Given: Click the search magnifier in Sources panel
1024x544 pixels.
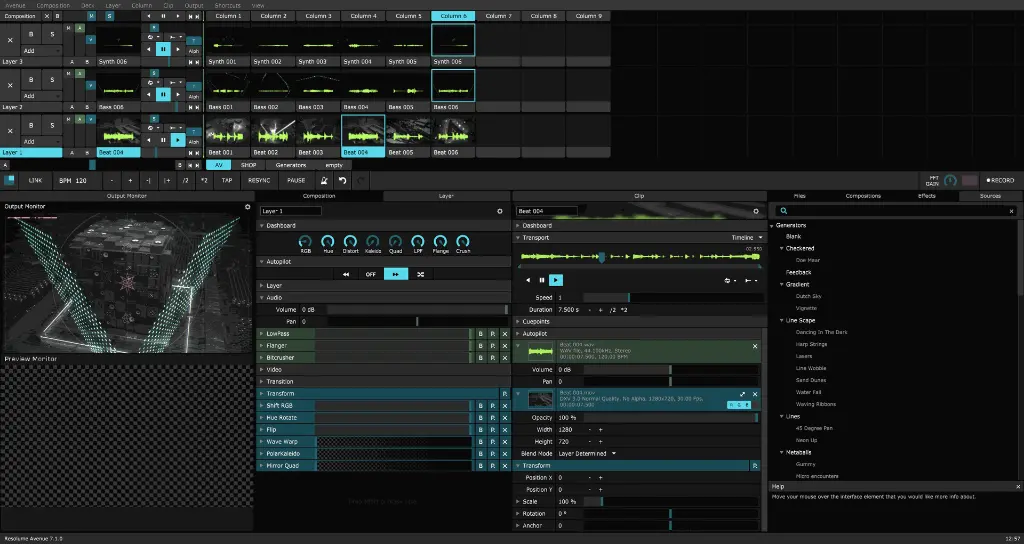Looking at the screenshot, I should pyautogui.click(x=783, y=211).
